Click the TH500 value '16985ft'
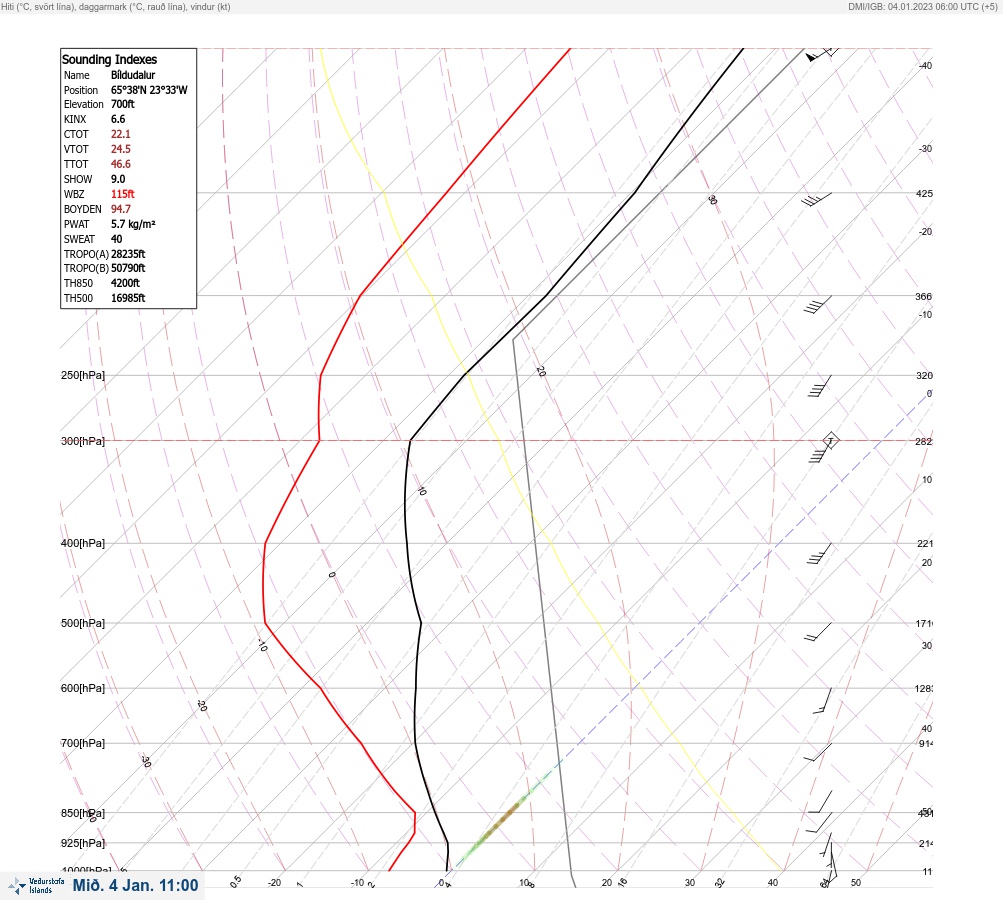Image resolution: width=1003 pixels, height=900 pixels. point(128,298)
